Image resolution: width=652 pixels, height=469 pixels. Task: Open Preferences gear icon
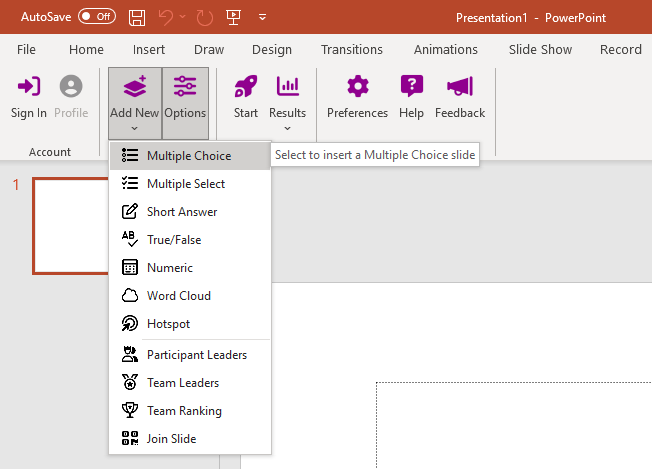[358, 86]
